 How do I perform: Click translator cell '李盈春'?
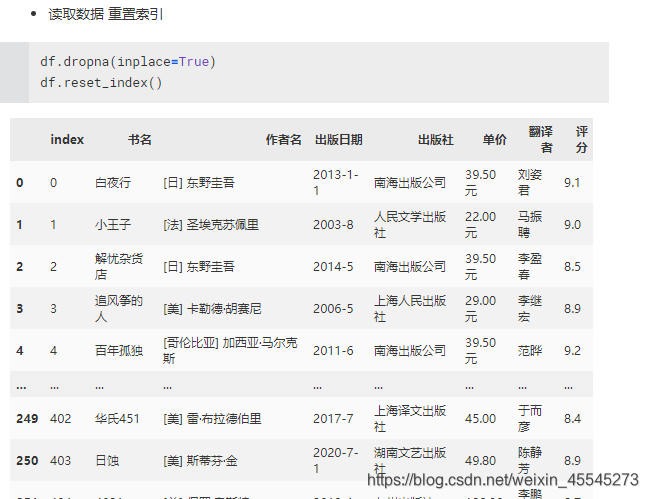coord(530,266)
